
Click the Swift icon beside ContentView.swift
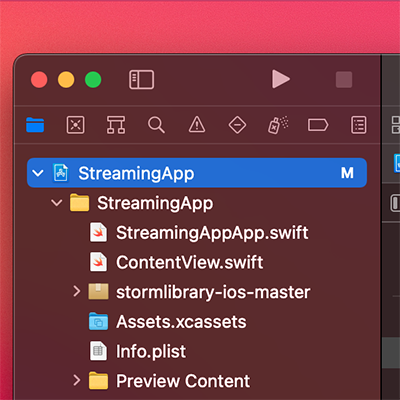(98, 262)
